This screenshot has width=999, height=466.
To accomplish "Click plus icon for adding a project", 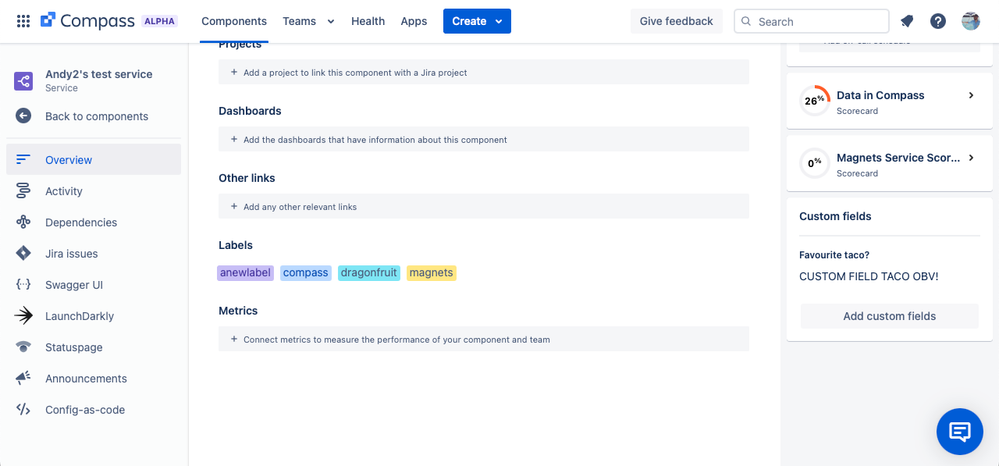I will pos(234,73).
